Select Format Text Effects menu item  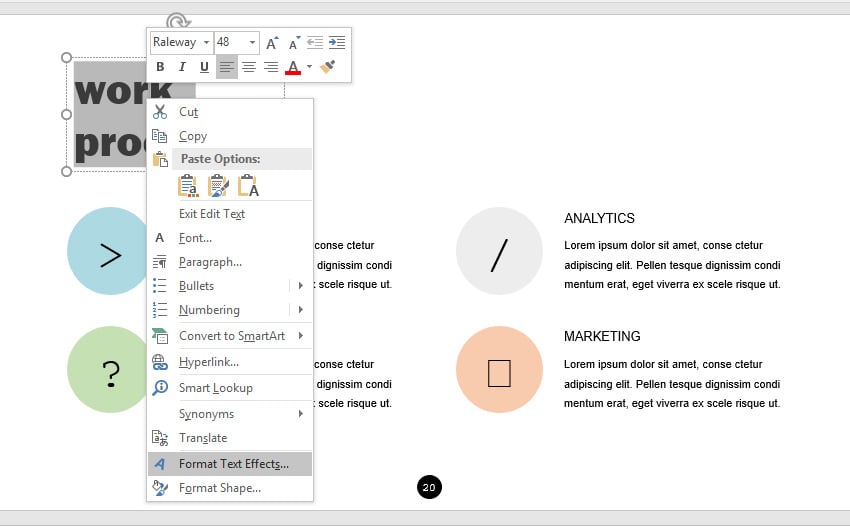coord(233,464)
